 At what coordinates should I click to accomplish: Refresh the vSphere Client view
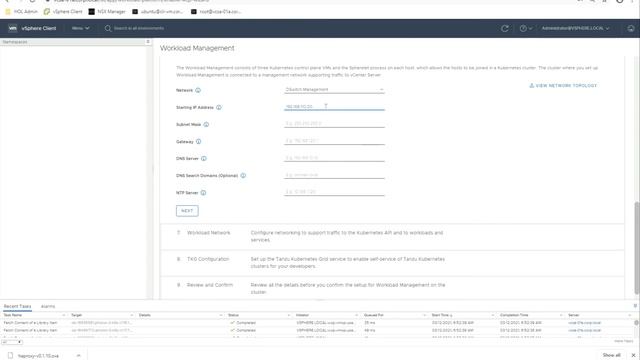pyautogui.click(x=505, y=28)
